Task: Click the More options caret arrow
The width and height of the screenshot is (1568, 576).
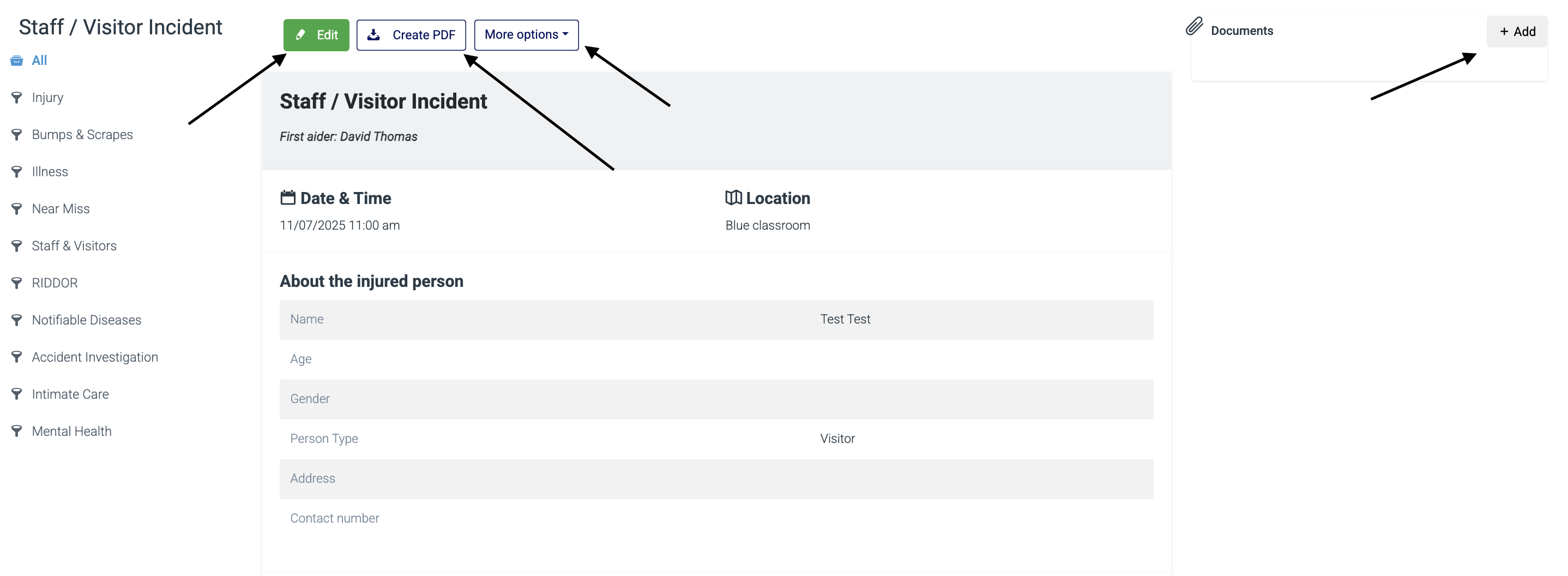Action: pyautogui.click(x=565, y=35)
